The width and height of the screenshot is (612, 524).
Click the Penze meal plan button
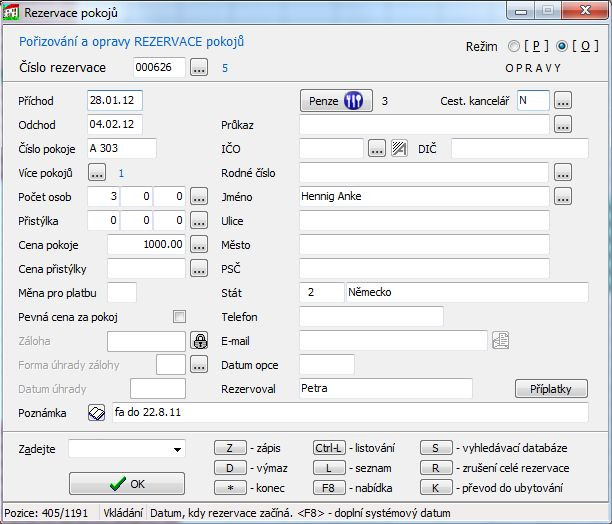click(336, 101)
